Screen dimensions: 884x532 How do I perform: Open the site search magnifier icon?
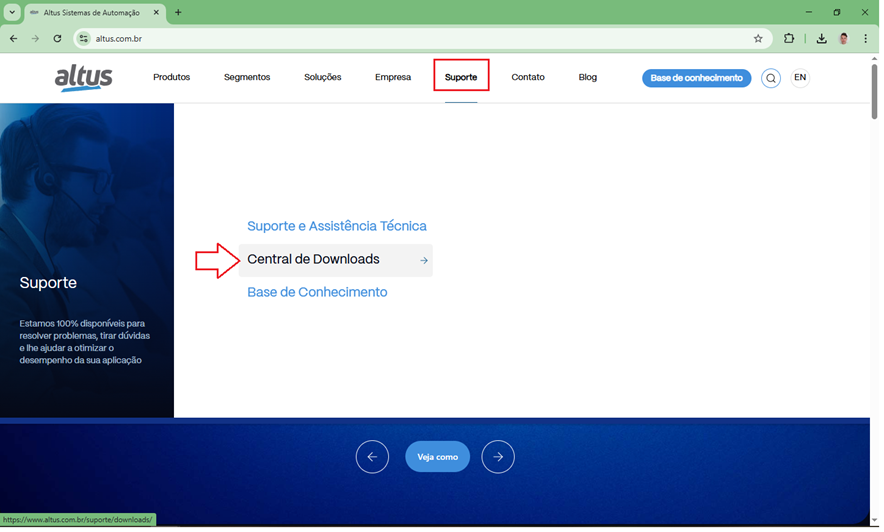pyautogui.click(x=770, y=78)
